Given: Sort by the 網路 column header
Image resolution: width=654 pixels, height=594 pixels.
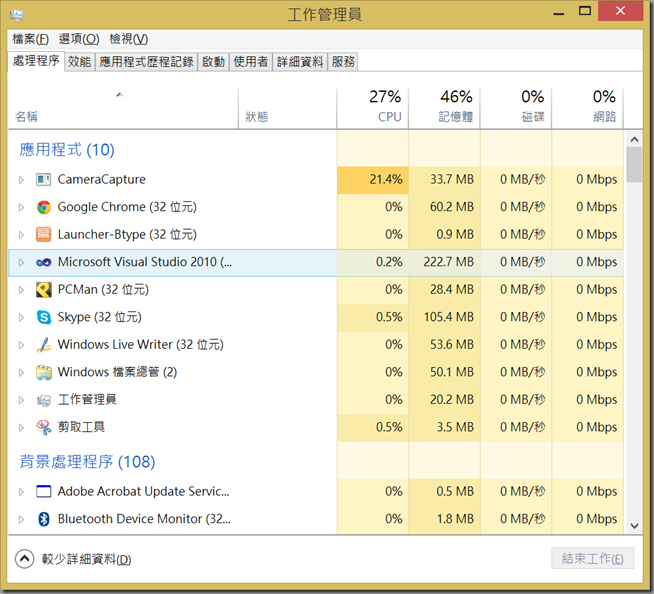Looking at the screenshot, I should (x=588, y=108).
